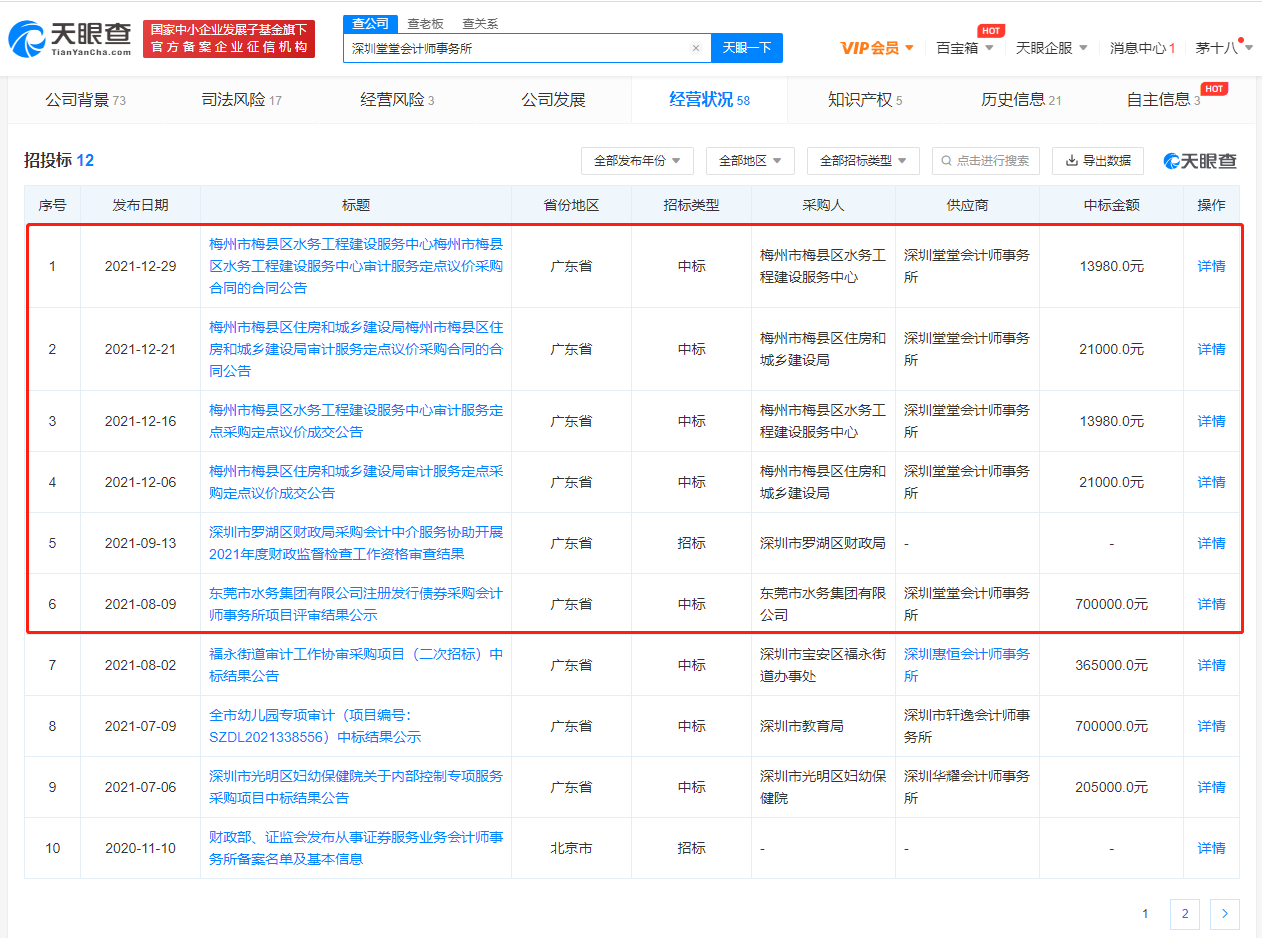Click the 中标金额 column header
The width and height of the screenshot is (1262, 938).
[1111, 205]
